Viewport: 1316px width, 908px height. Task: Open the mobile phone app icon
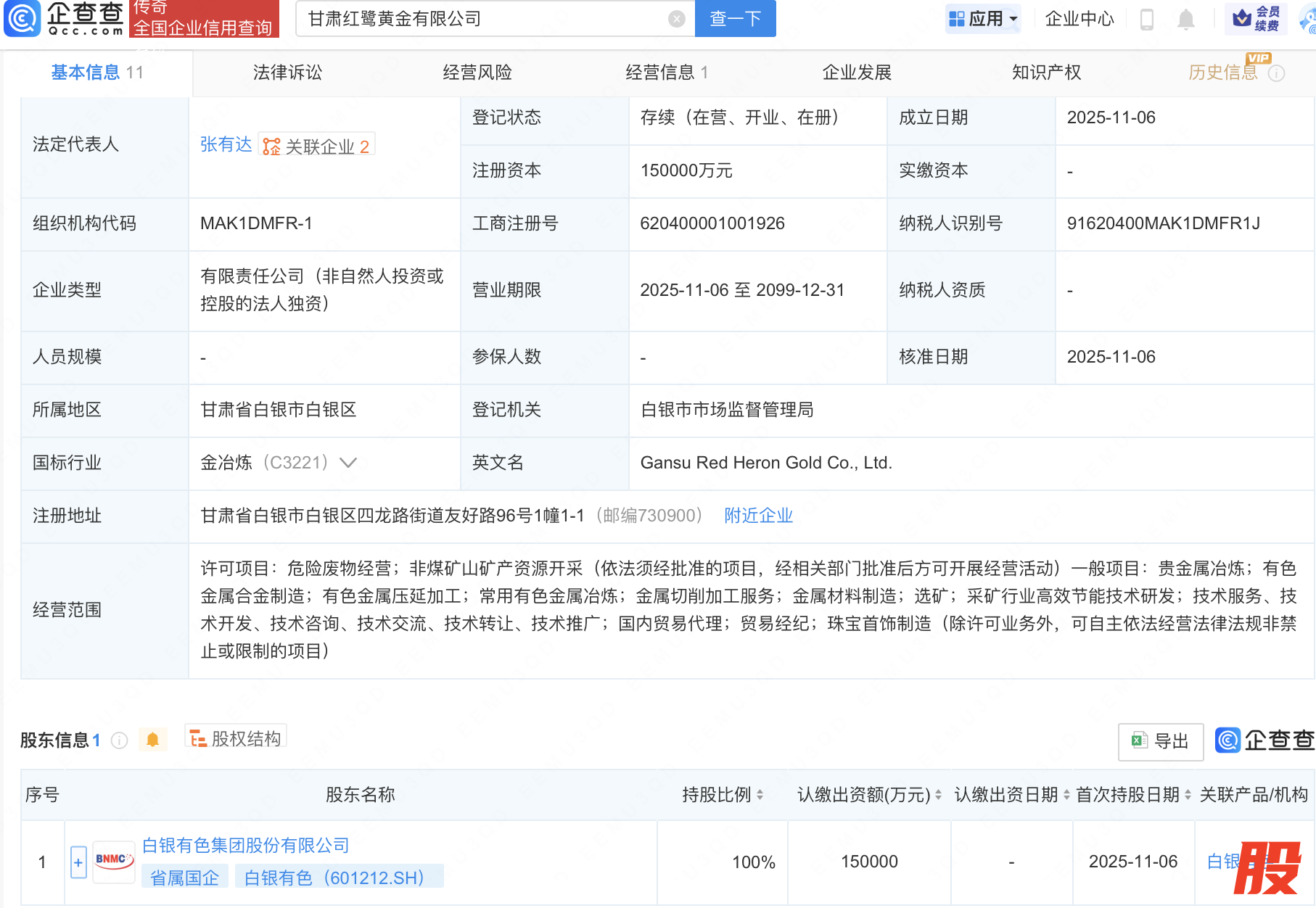click(1146, 19)
